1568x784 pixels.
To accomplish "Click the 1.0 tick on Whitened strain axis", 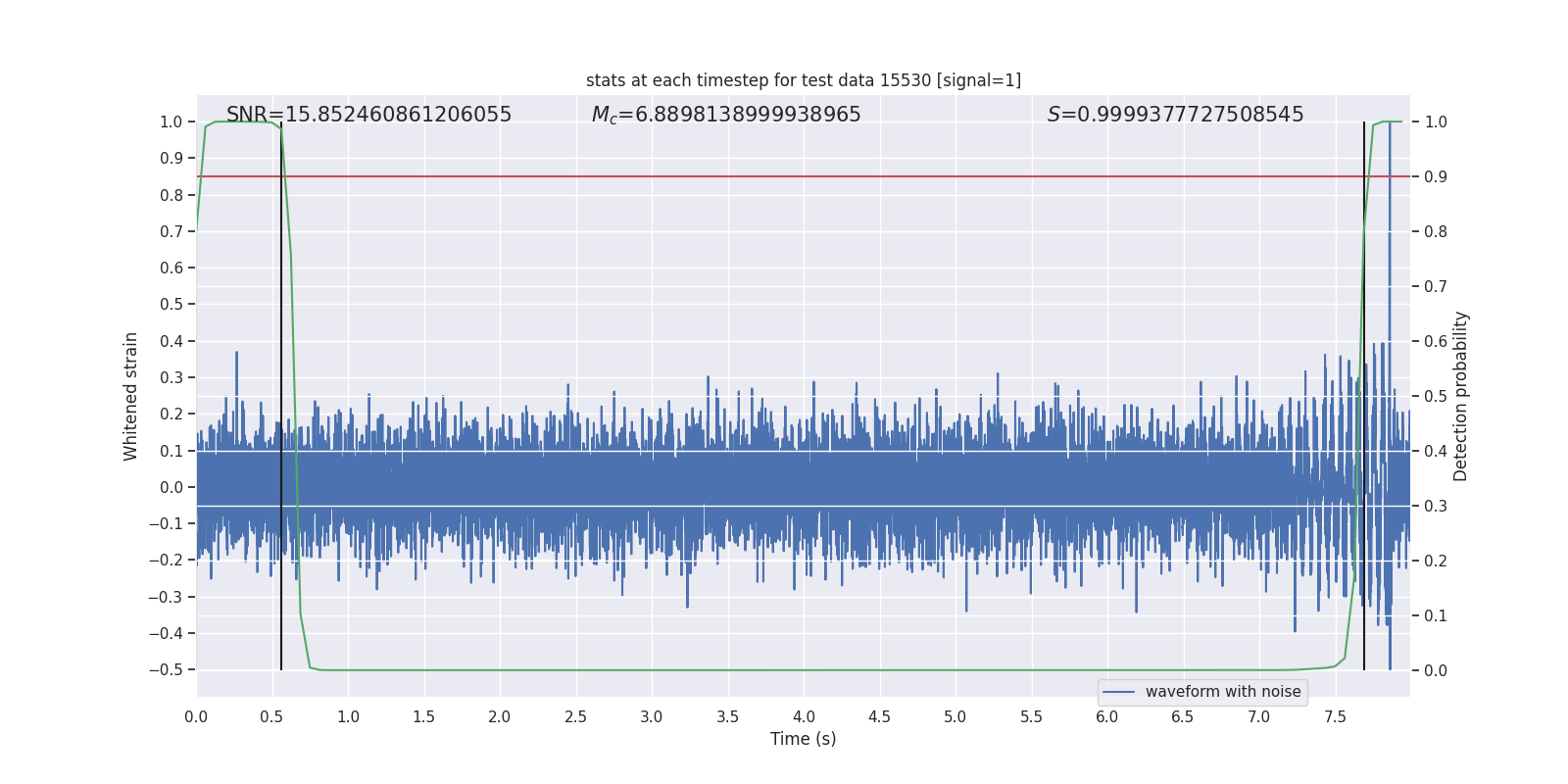I will pyautogui.click(x=171, y=122).
